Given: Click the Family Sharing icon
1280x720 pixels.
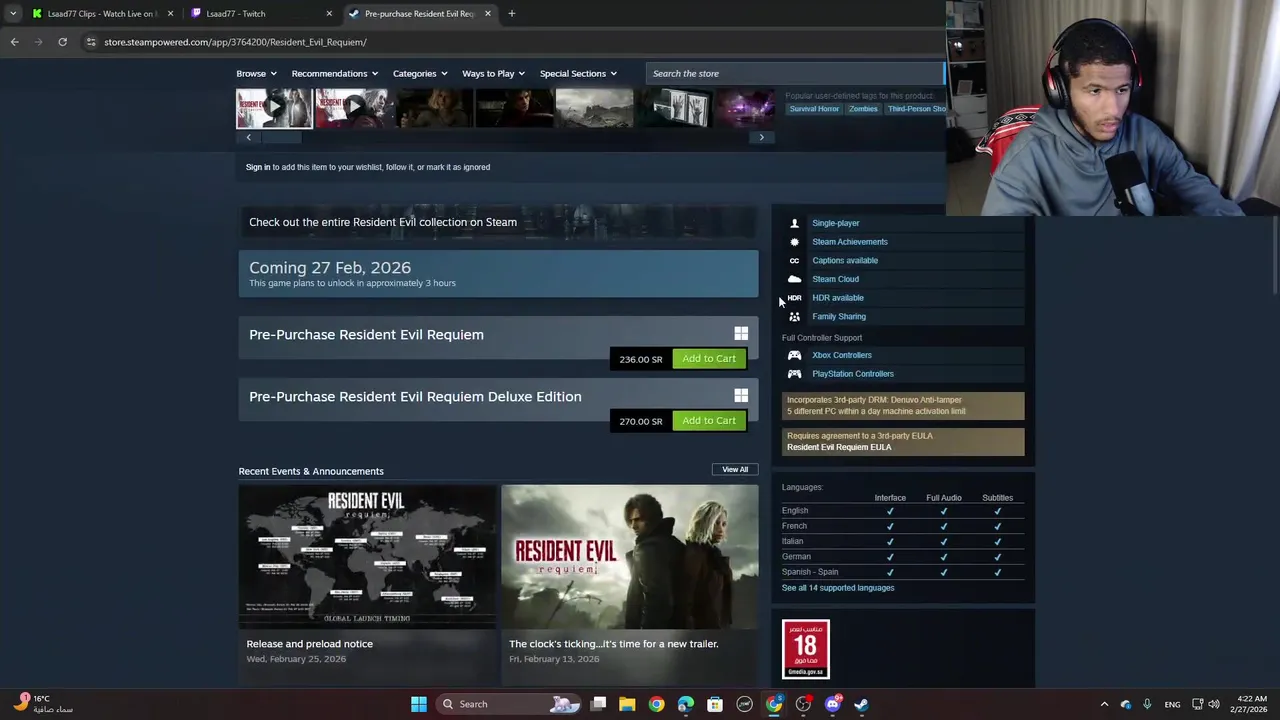Looking at the screenshot, I should point(794,316).
